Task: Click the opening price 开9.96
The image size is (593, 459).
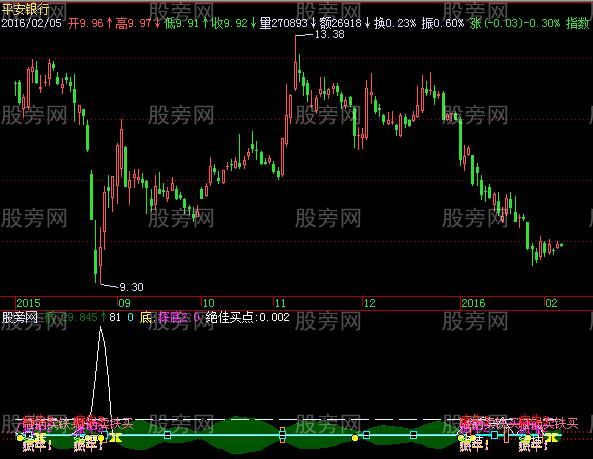Action: pos(86,23)
